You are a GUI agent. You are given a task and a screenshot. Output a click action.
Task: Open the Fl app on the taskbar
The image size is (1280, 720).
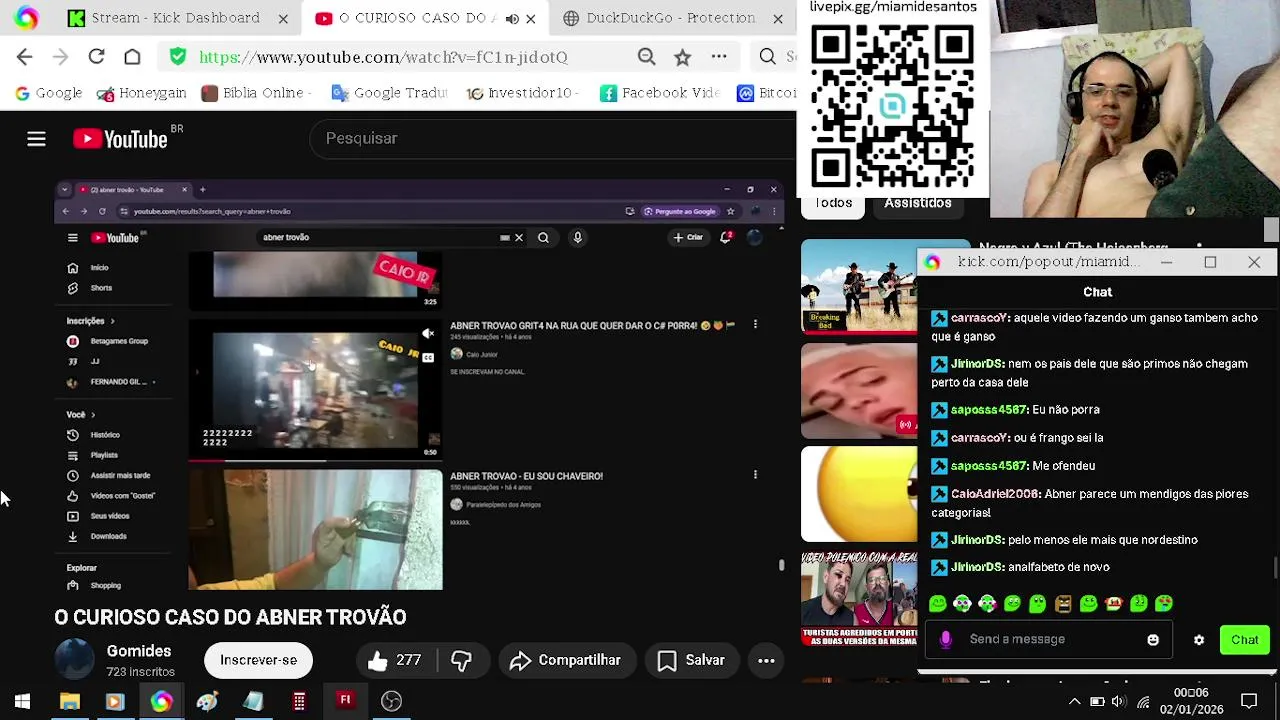345,701
